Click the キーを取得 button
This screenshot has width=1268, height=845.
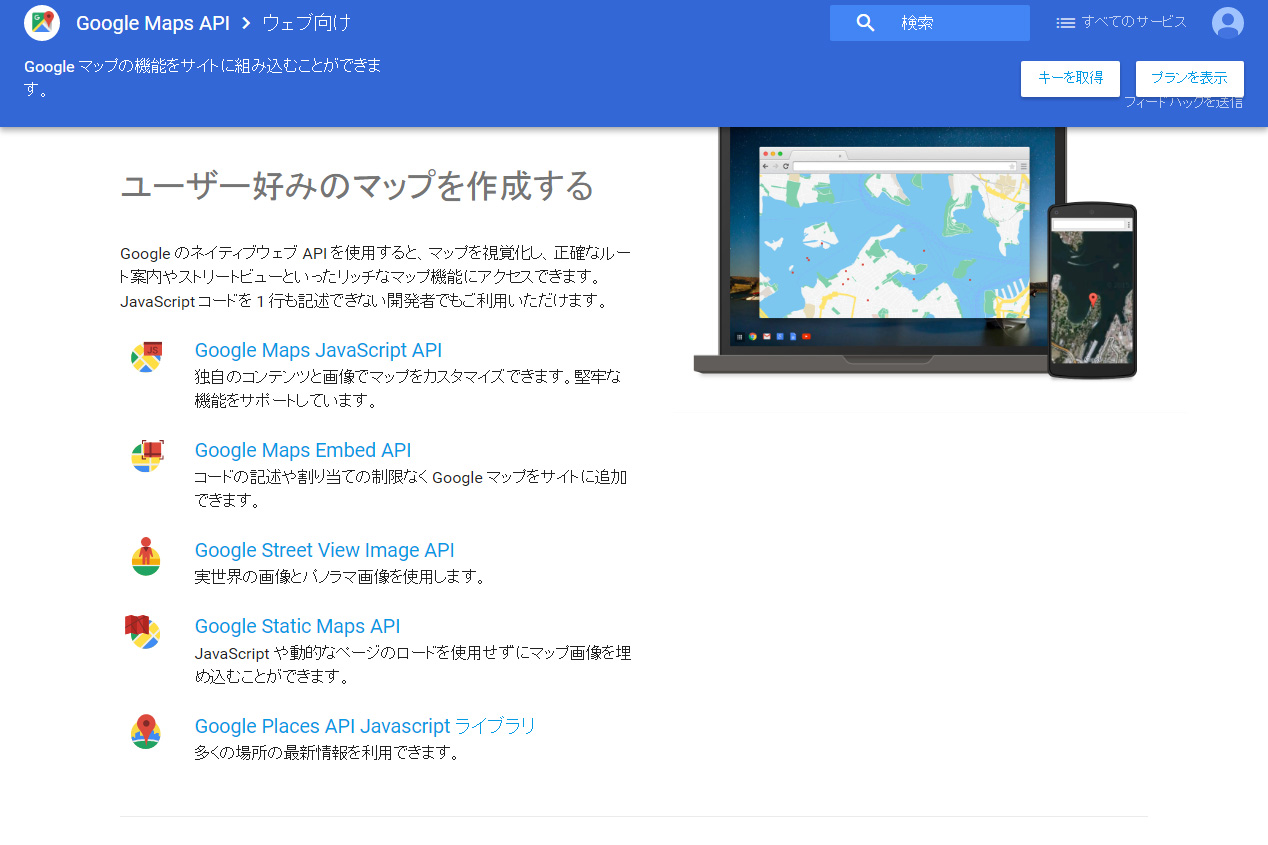[x=1070, y=79]
